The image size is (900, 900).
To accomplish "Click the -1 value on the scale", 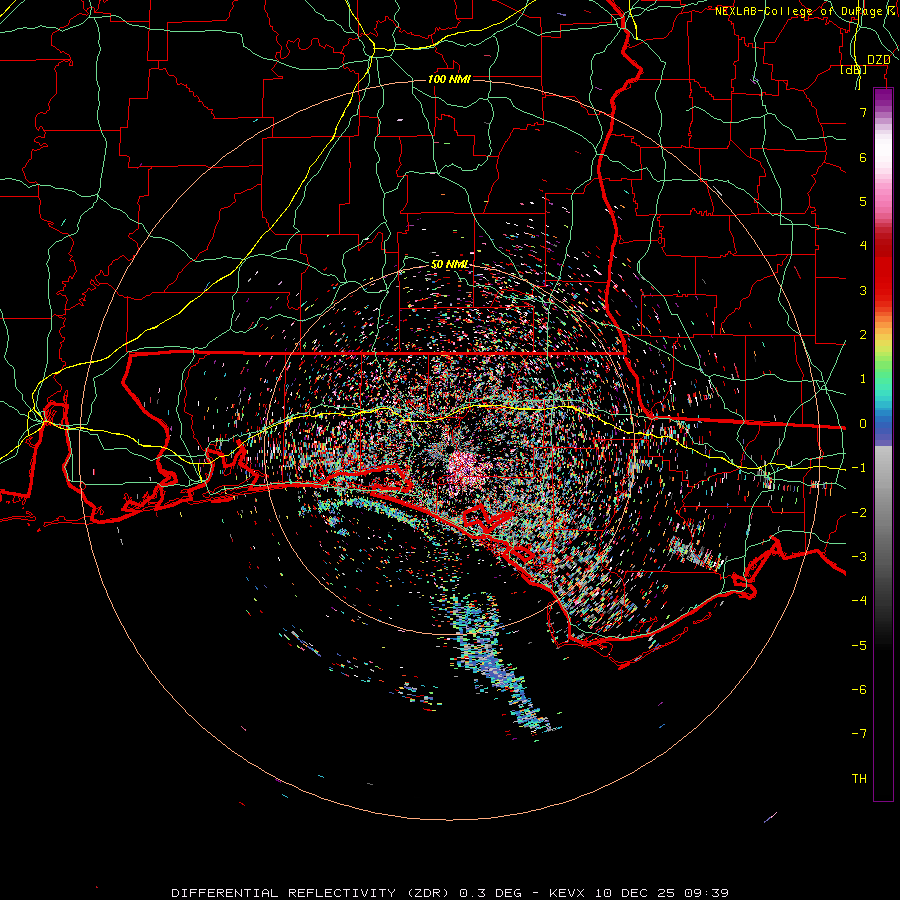I will pyautogui.click(x=859, y=468).
